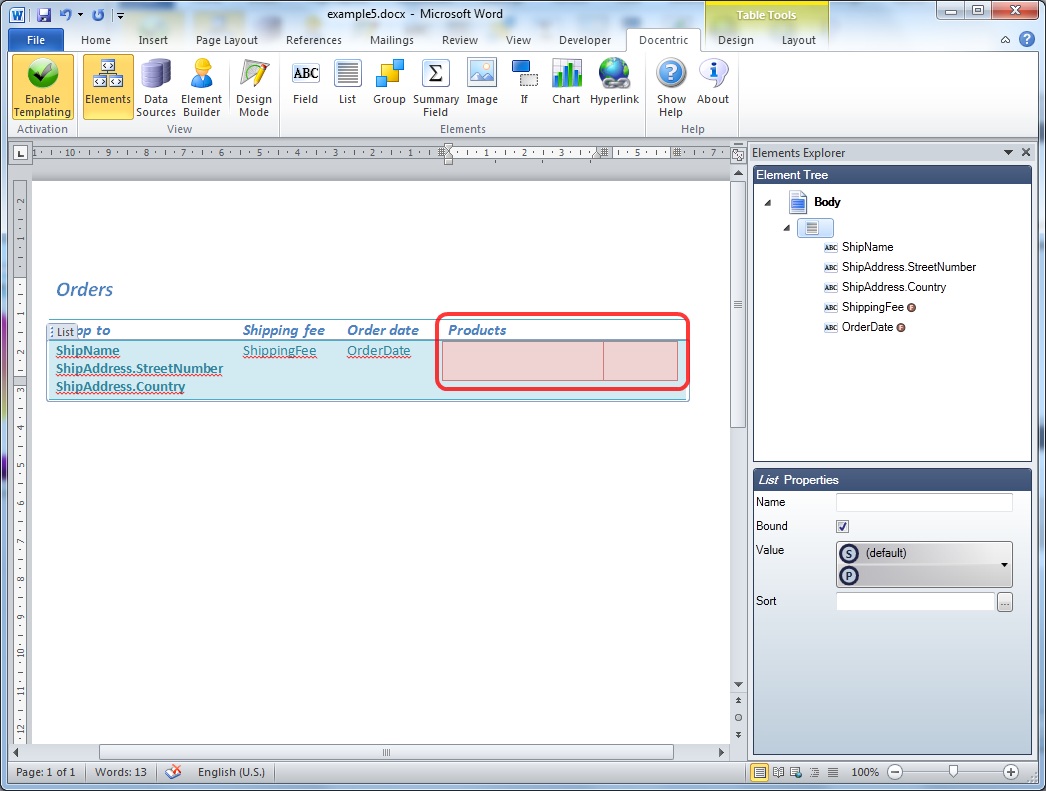Open the Value dropdown in List Properties
The image size is (1046, 791).
[1004, 563]
